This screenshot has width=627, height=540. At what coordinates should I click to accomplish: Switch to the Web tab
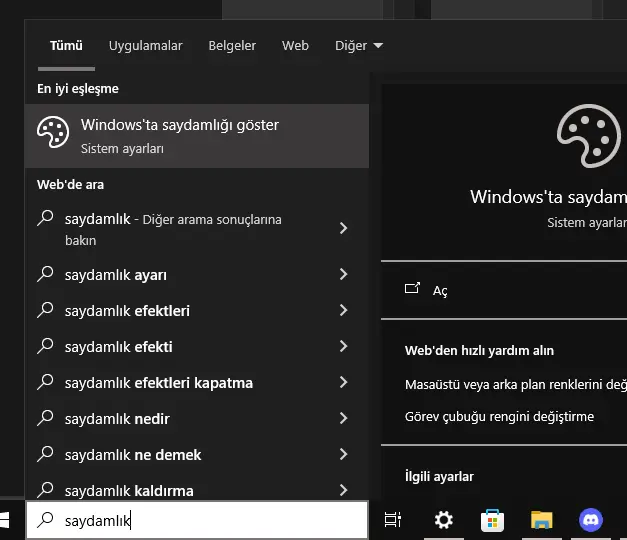295,46
